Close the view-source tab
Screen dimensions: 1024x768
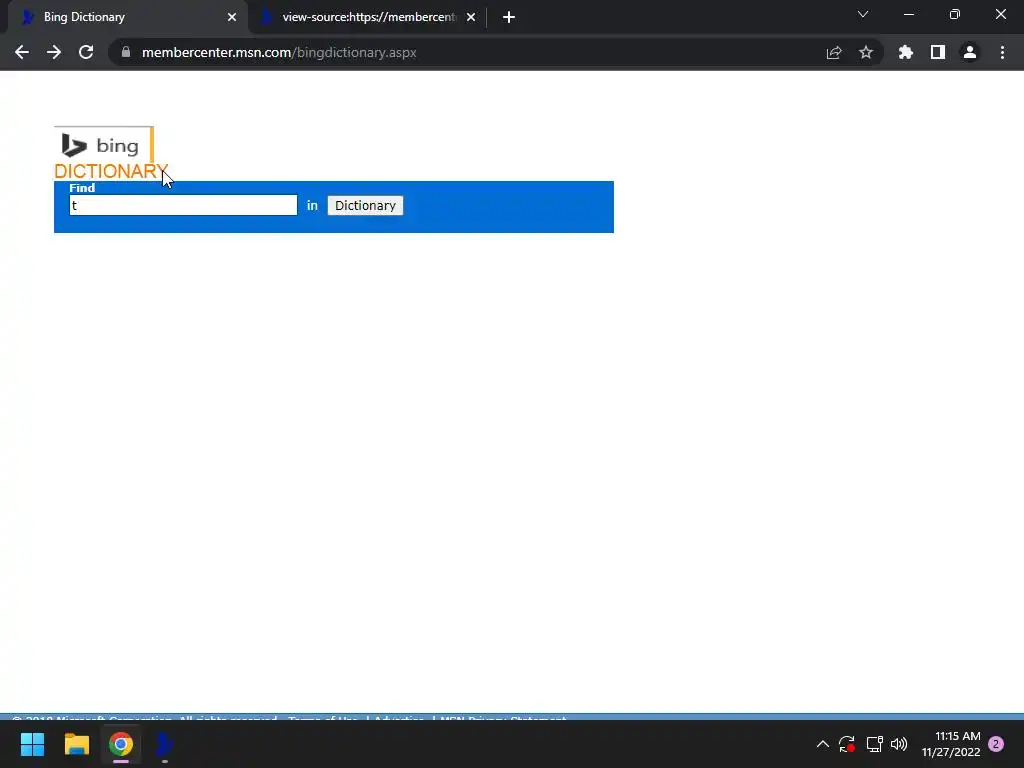[x=471, y=17]
